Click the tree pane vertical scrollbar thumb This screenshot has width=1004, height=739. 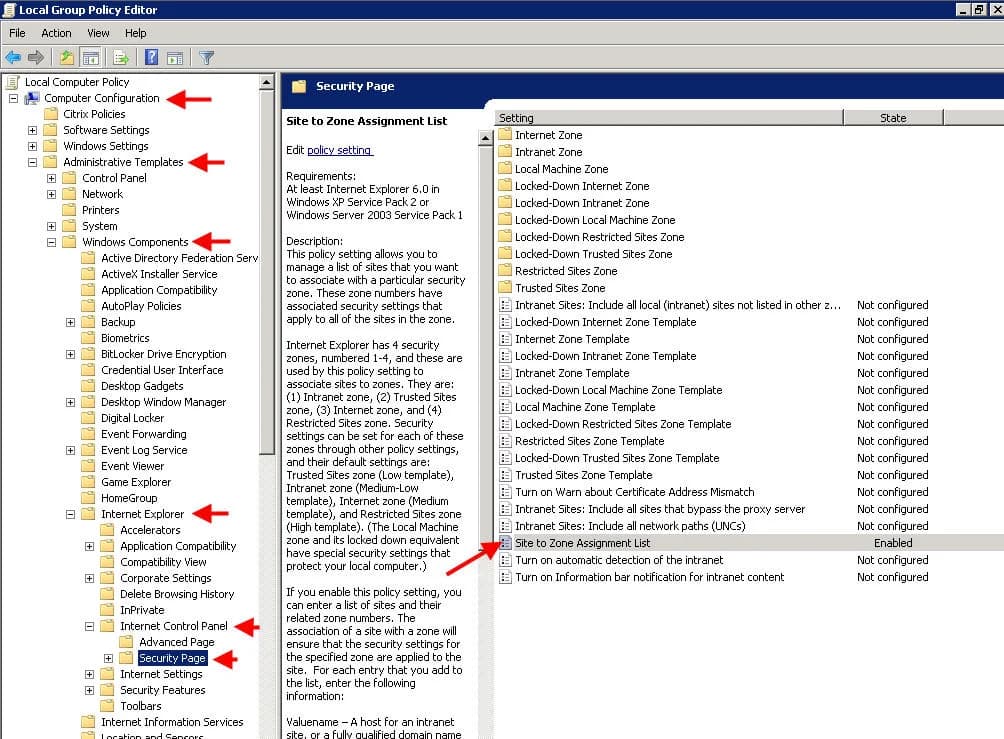[x=267, y=272]
